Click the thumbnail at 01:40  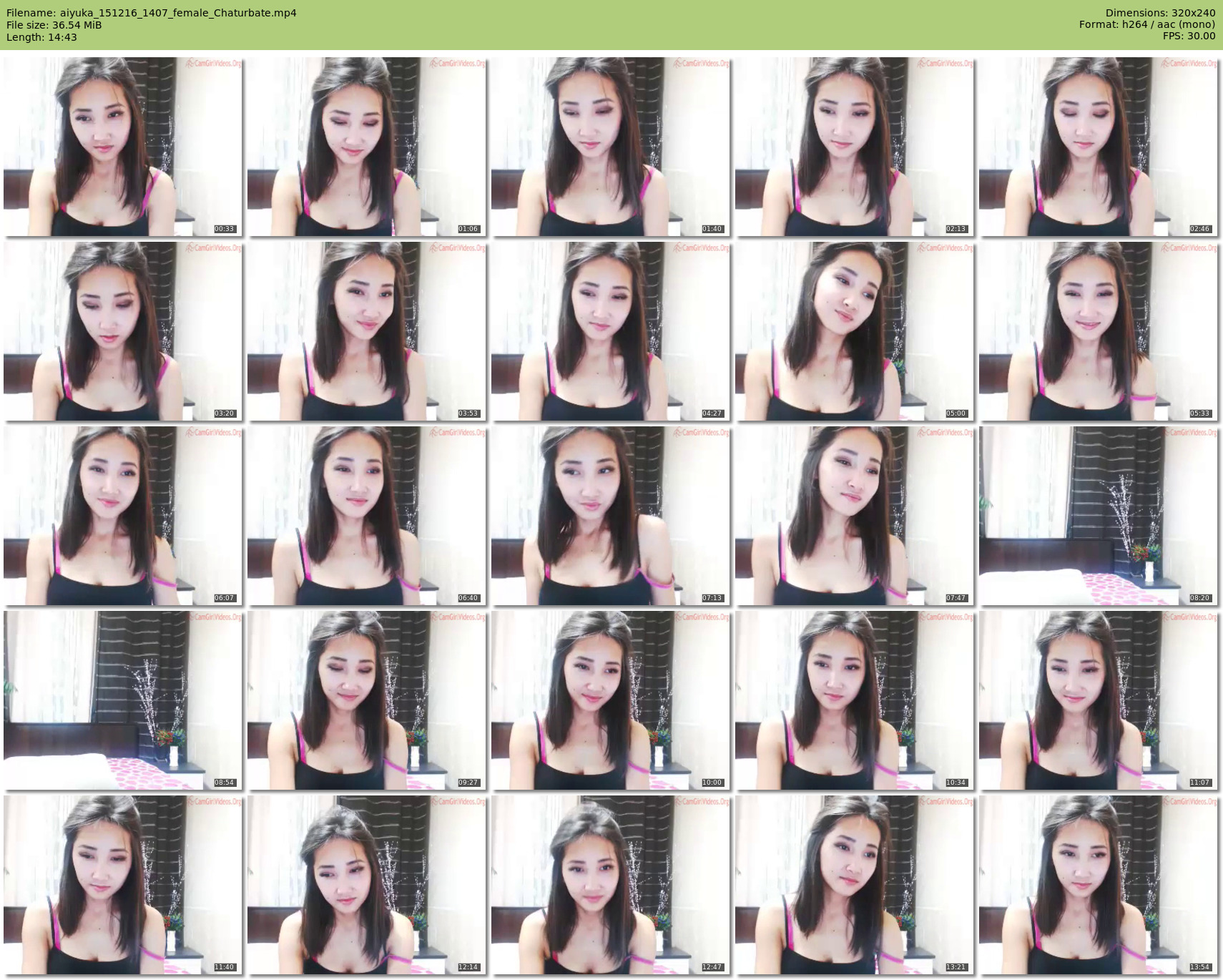pos(610,147)
